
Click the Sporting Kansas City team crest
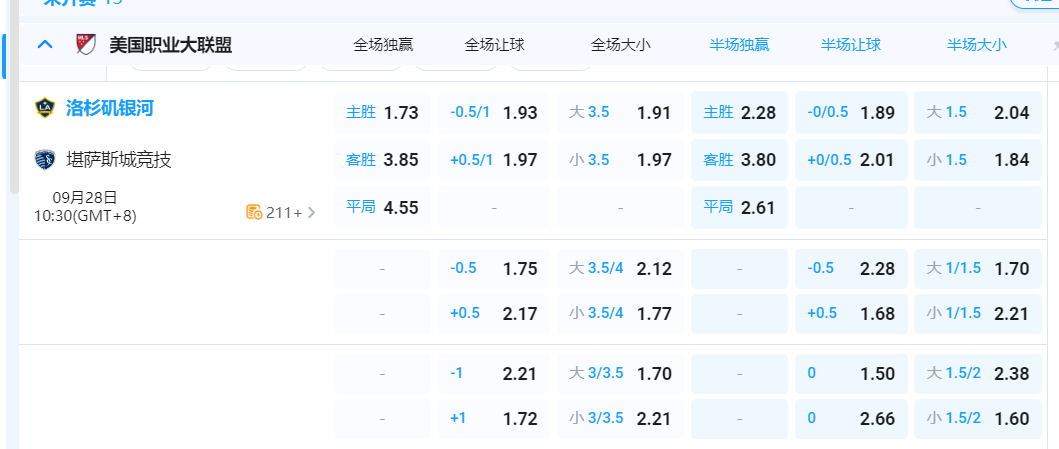44,160
